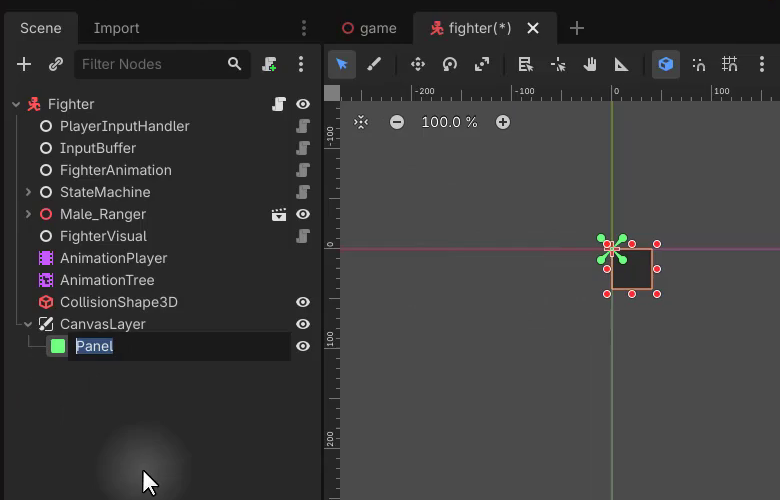The image size is (780, 500).
Task: Click the pivot point tool icon
Action: pos(558,64)
